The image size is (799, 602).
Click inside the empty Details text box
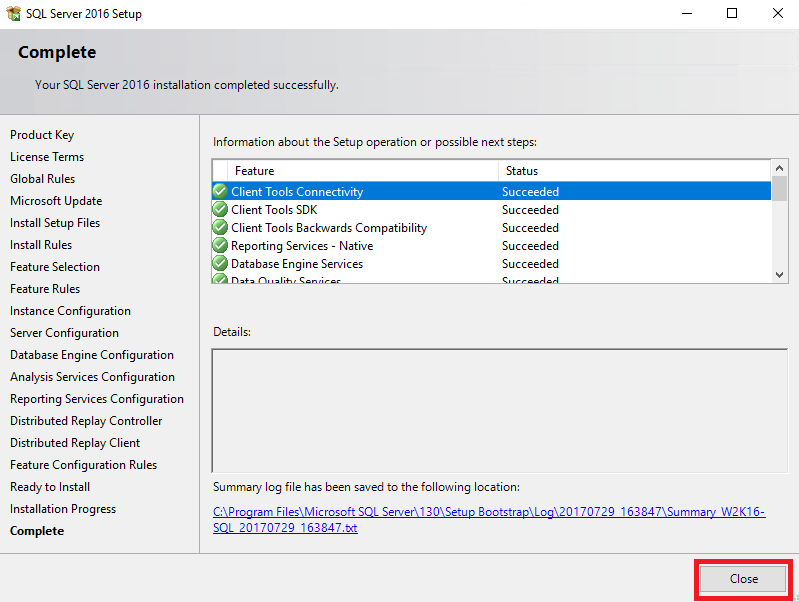click(x=499, y=410)
